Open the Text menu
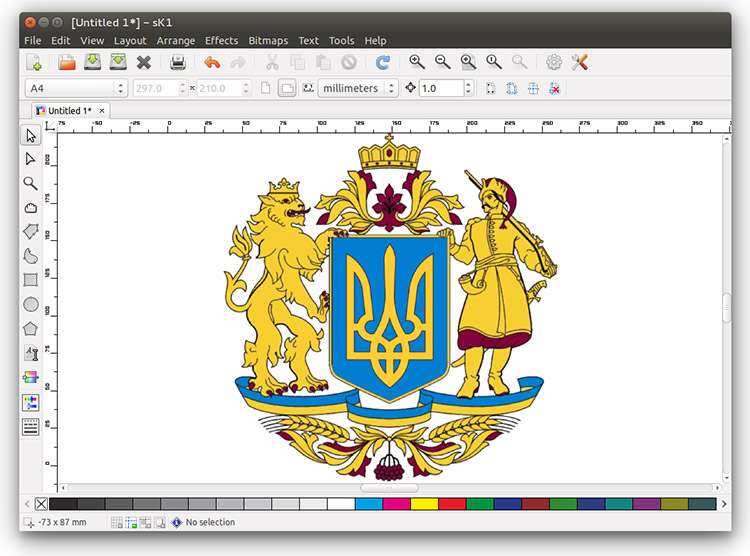This screenshot has height=556, width=750. point(309,41)
